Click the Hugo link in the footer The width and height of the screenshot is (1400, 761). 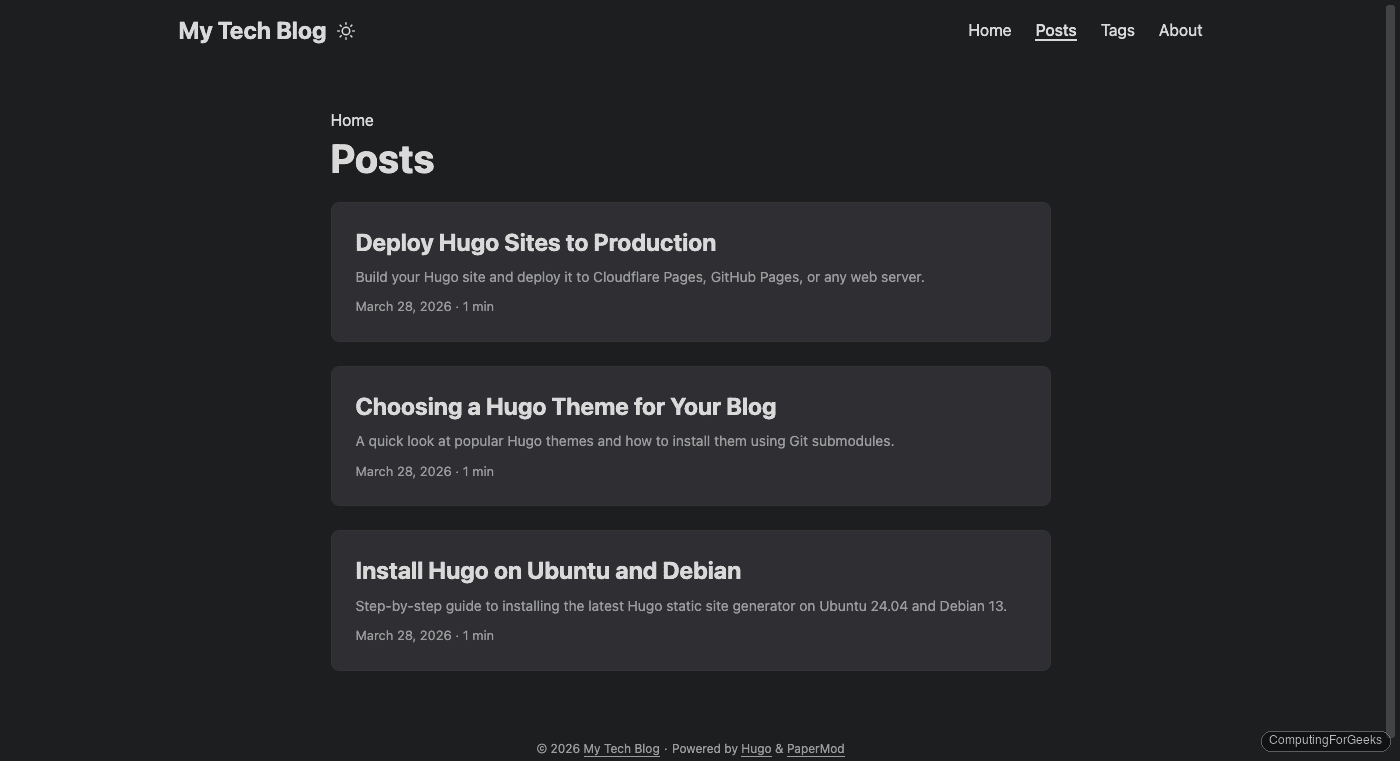point(756,748)
